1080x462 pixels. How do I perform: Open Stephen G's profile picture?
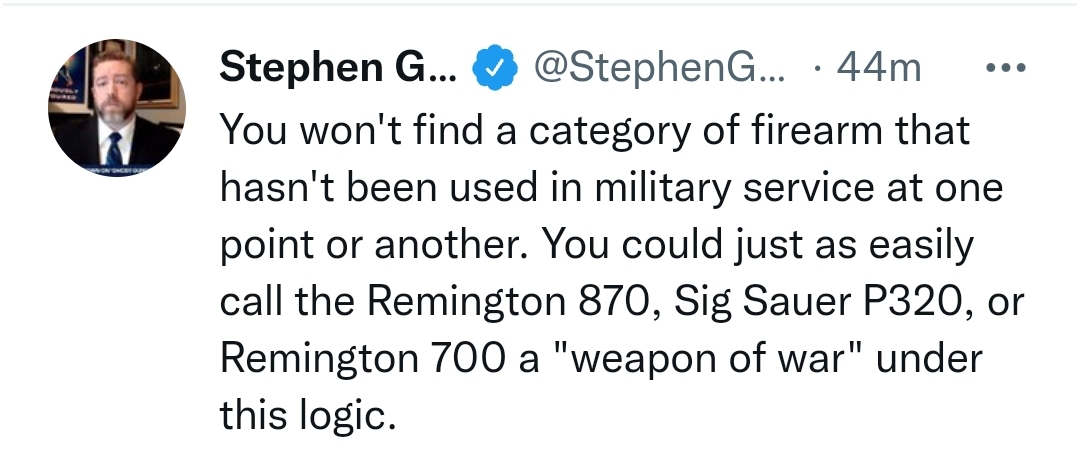pos(116,108)
